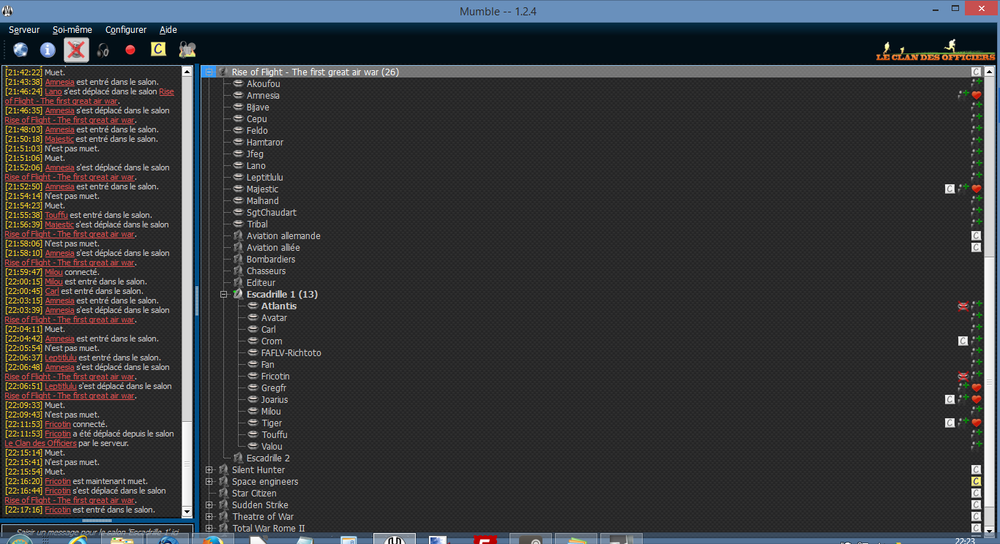Click the chat log scrollbar up arrow
Image resolution: width=1000 pixels, height=544 pixels.
[187, 72]
